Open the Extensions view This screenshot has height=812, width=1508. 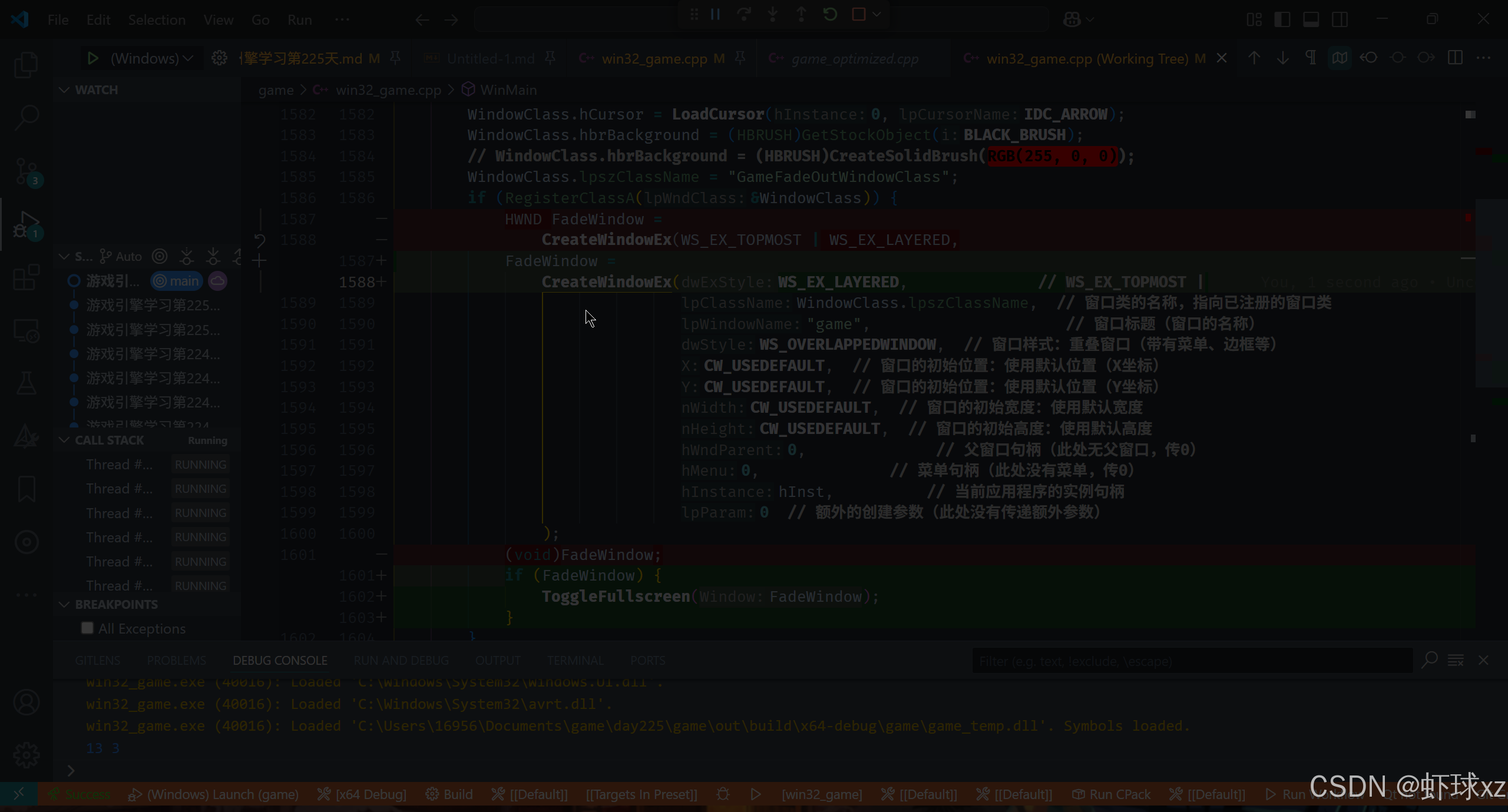[x=26, y=277]
